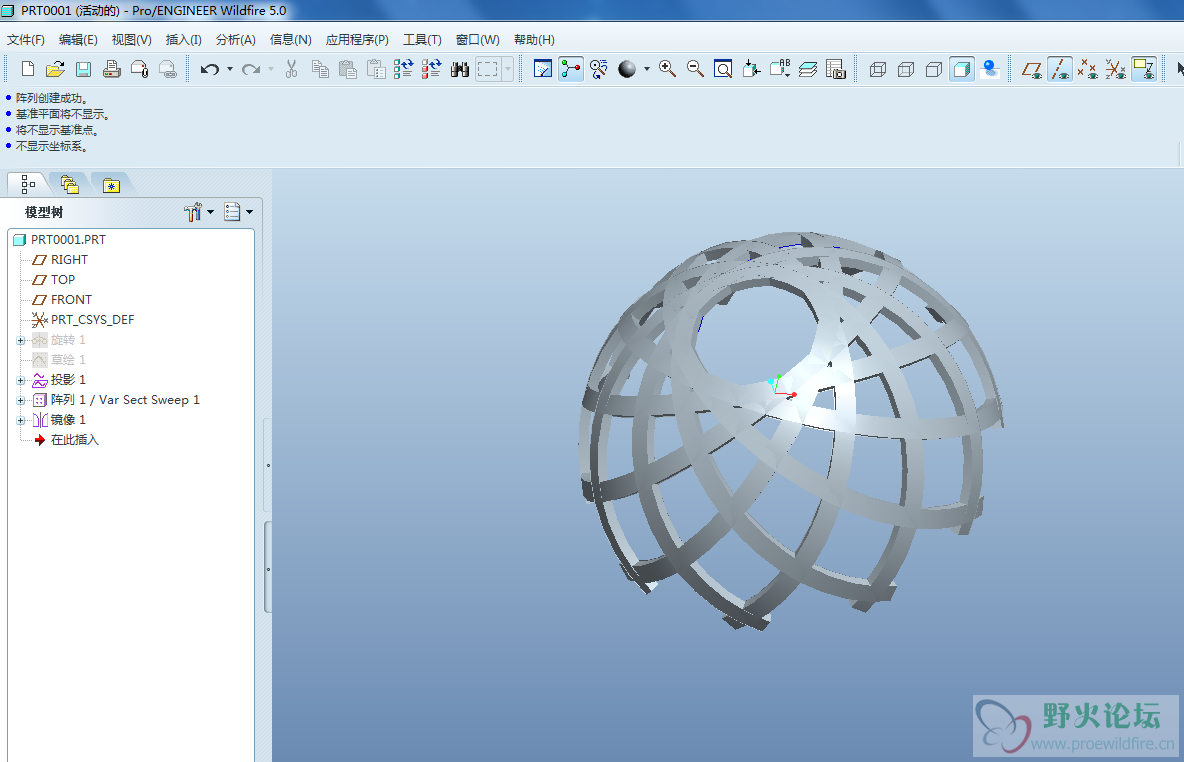The image size is (1184, 762).
Task: Open the 文件(F) menu
Action: 26,40
